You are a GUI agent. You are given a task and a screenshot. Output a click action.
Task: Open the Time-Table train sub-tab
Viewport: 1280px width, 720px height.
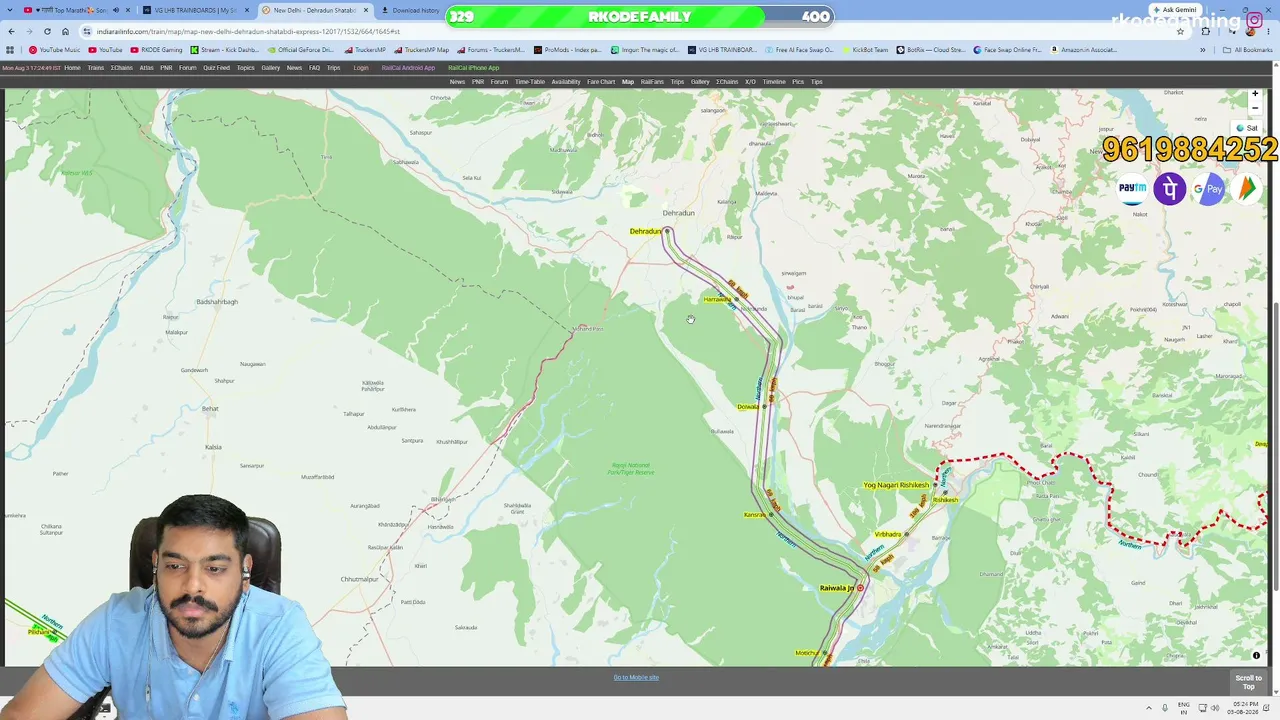(530, 82)
